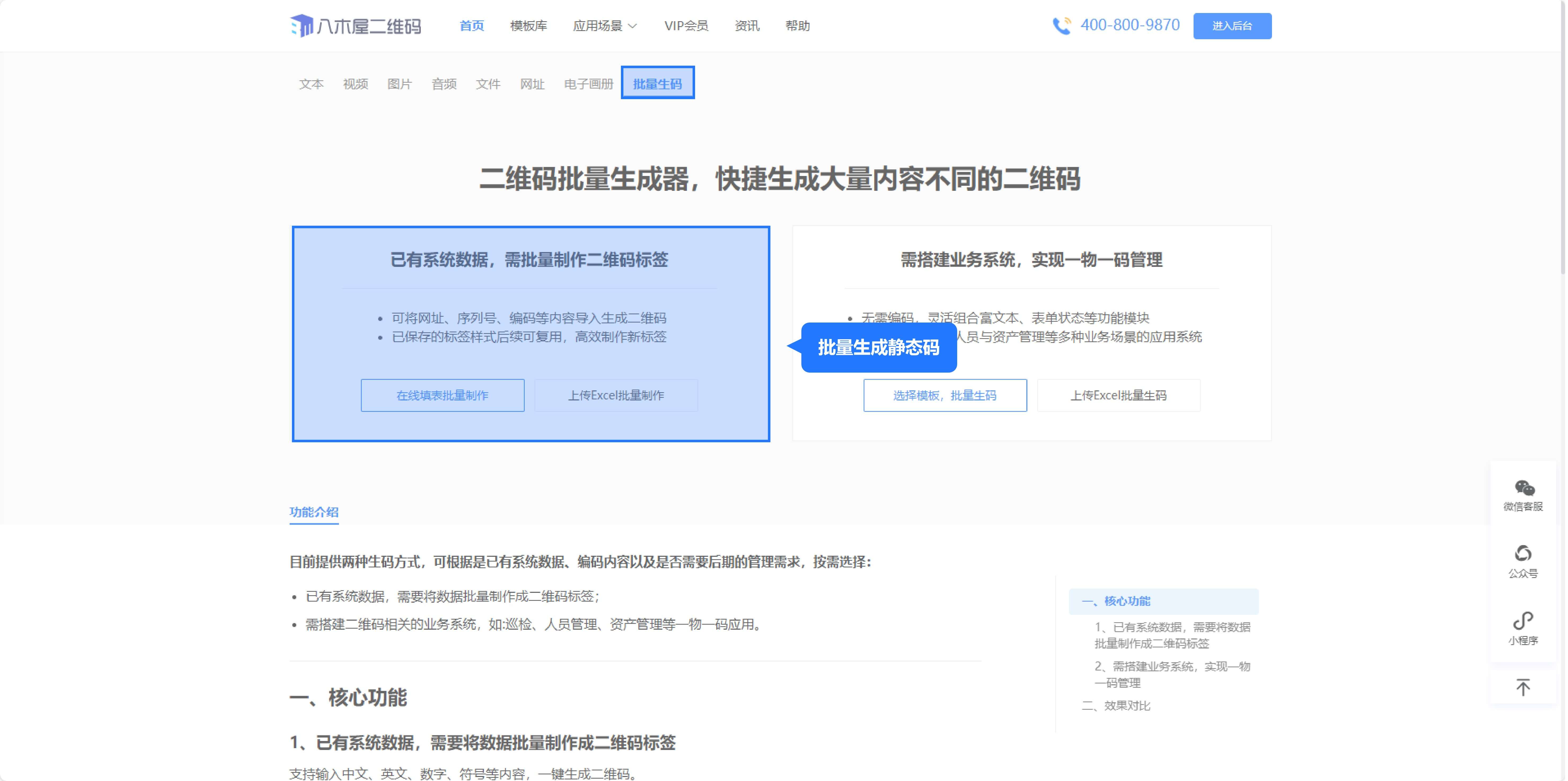1568x781 pixels.
Task: Click the 八木屋二维码 logo icon
Action: pyautogui.click(x=302, y=25)
